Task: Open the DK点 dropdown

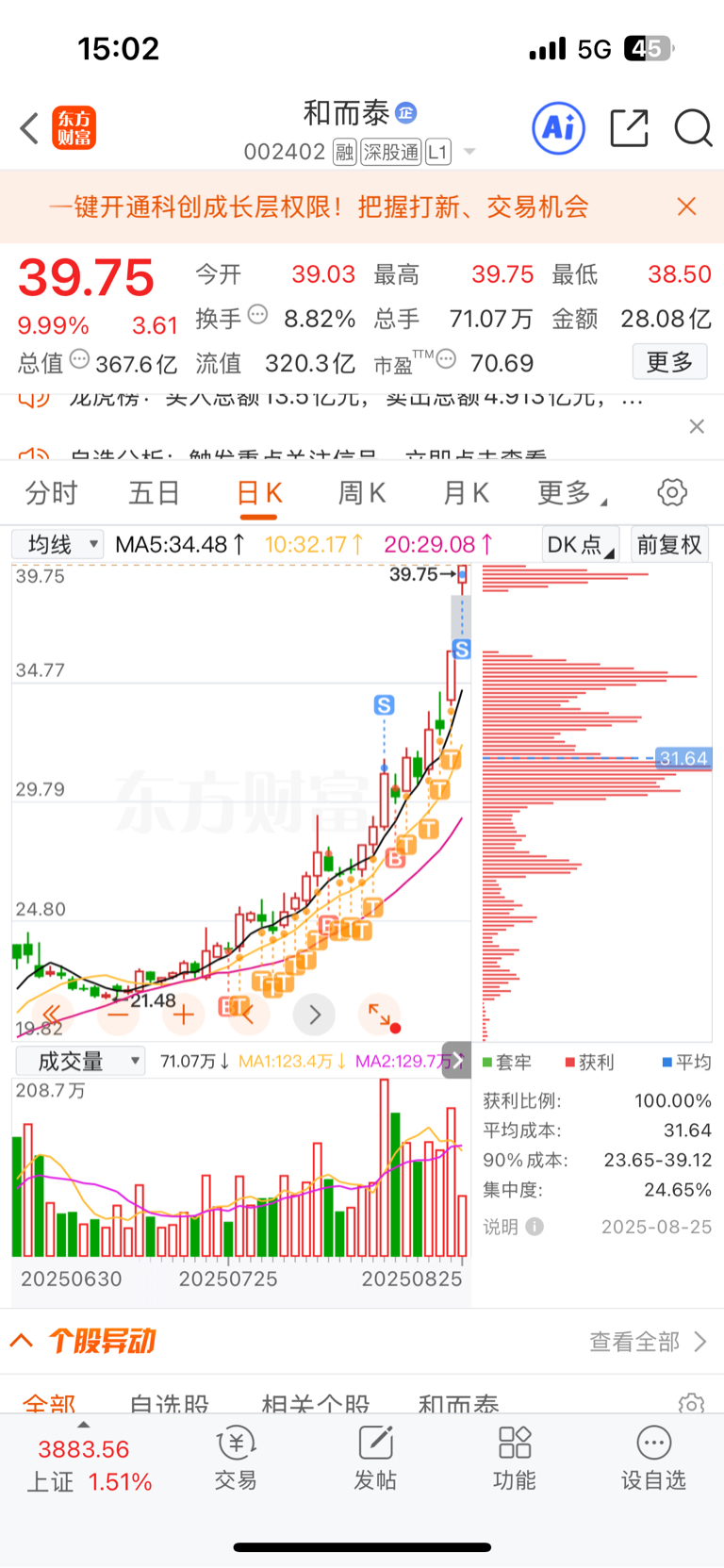Action: [581, 544]
